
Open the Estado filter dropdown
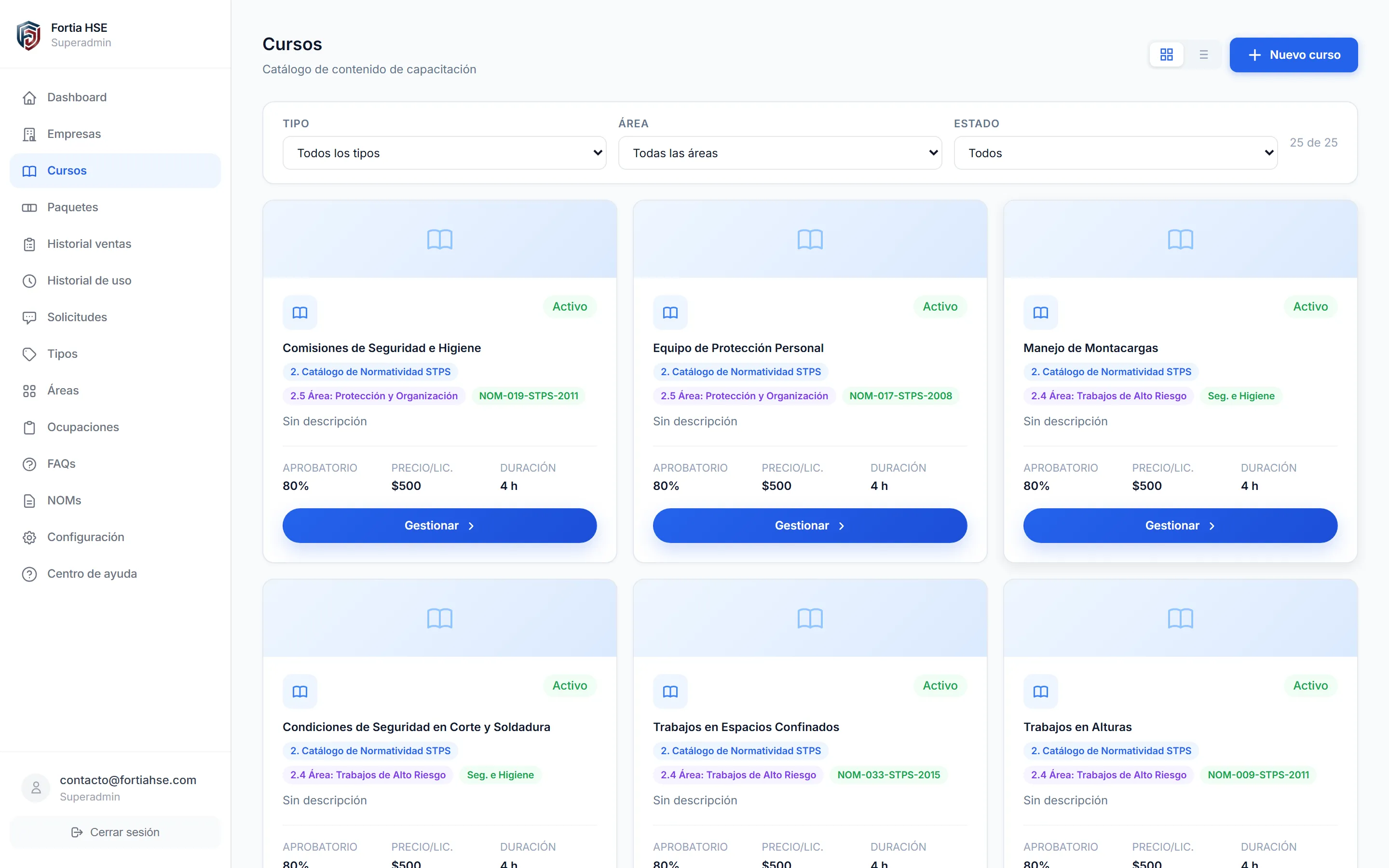pyautogui.click(x=1116, y=153)
